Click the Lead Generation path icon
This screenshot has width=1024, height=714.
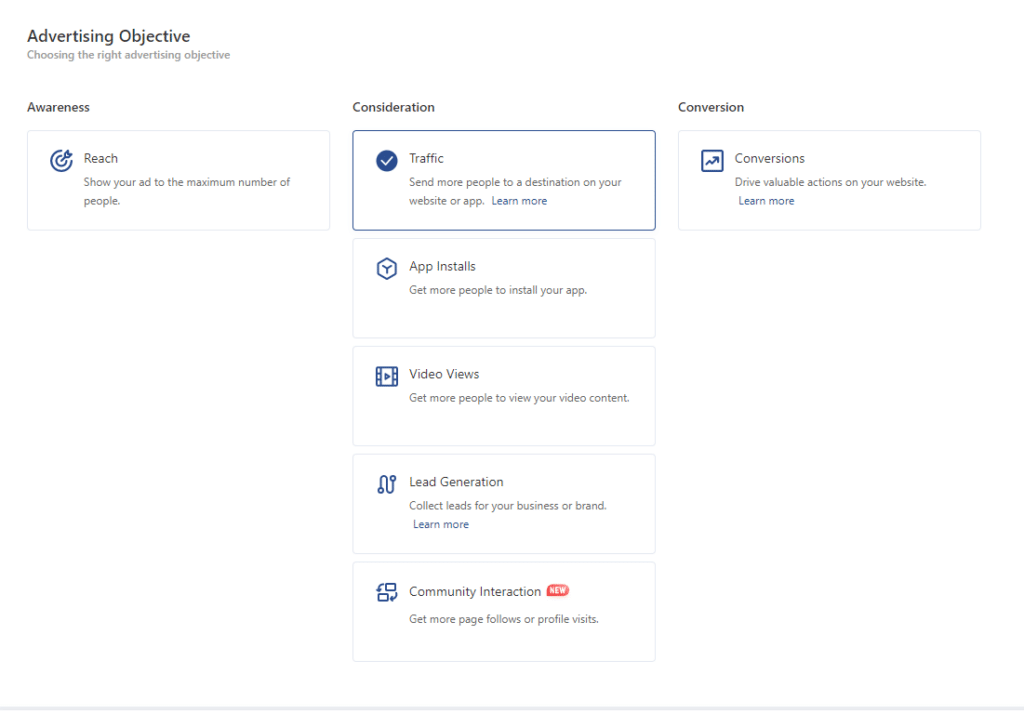[x=387, y=484]
